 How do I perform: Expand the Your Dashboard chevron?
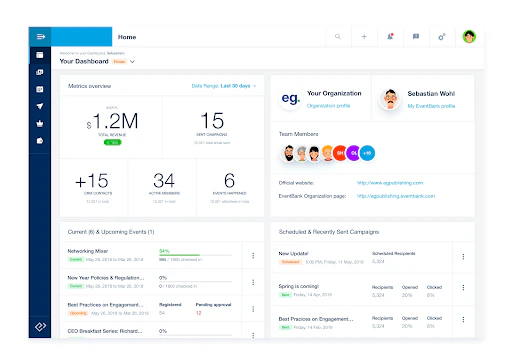(132, 62)
